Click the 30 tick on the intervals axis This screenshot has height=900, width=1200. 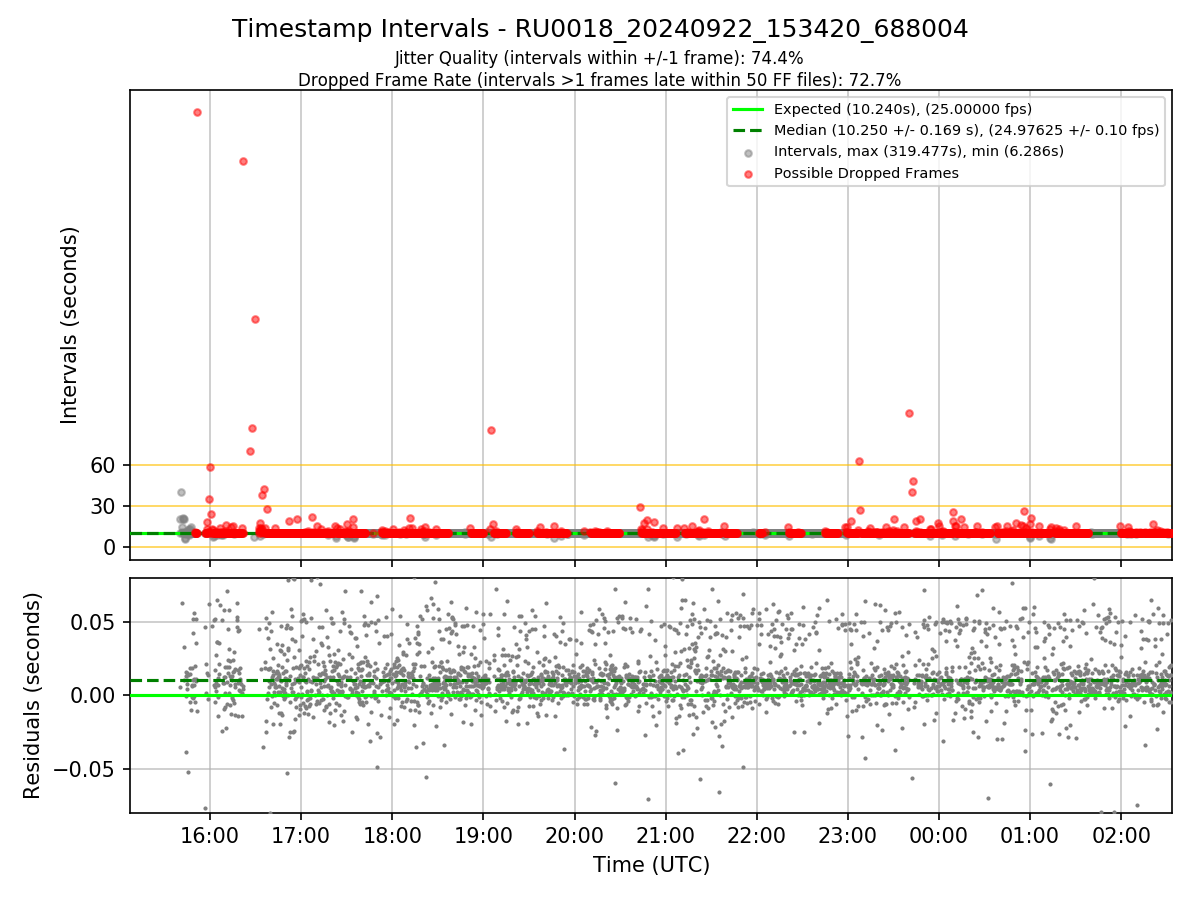[104, 506]
